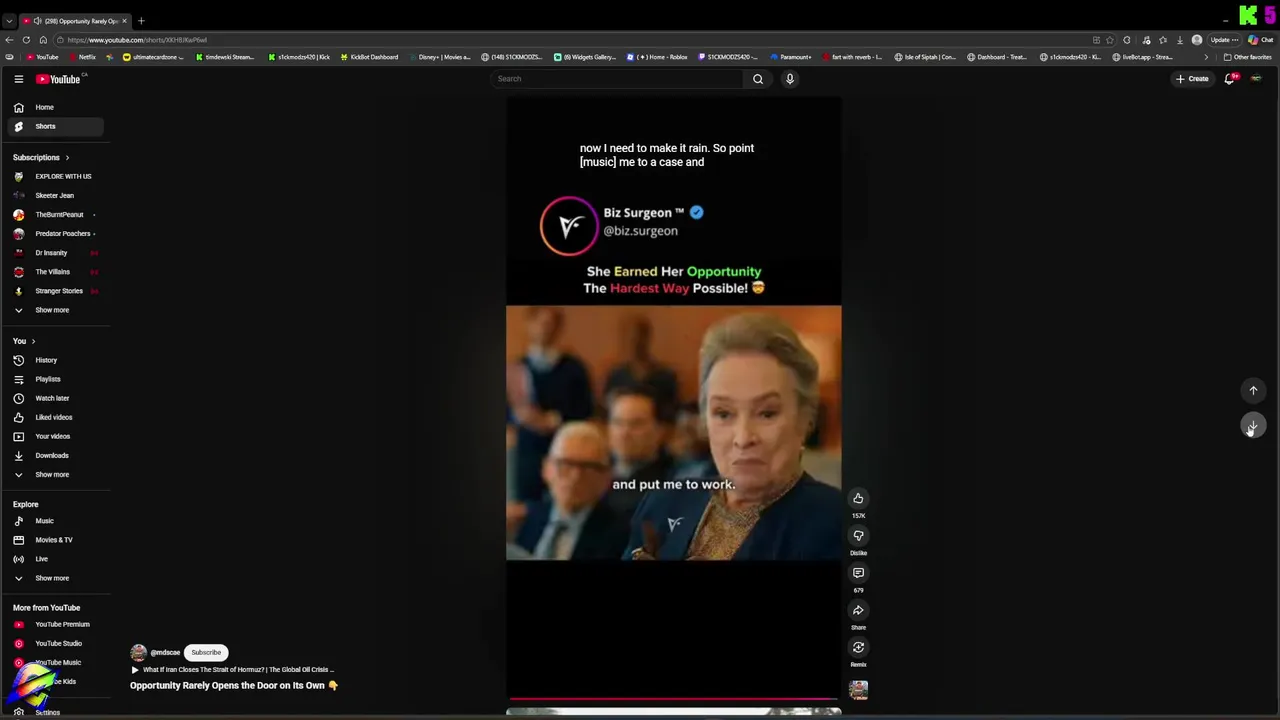This screenshot has height=720, width=1280.
Task: Open Playlists in sidebar
Action: (x=55, y=379)
